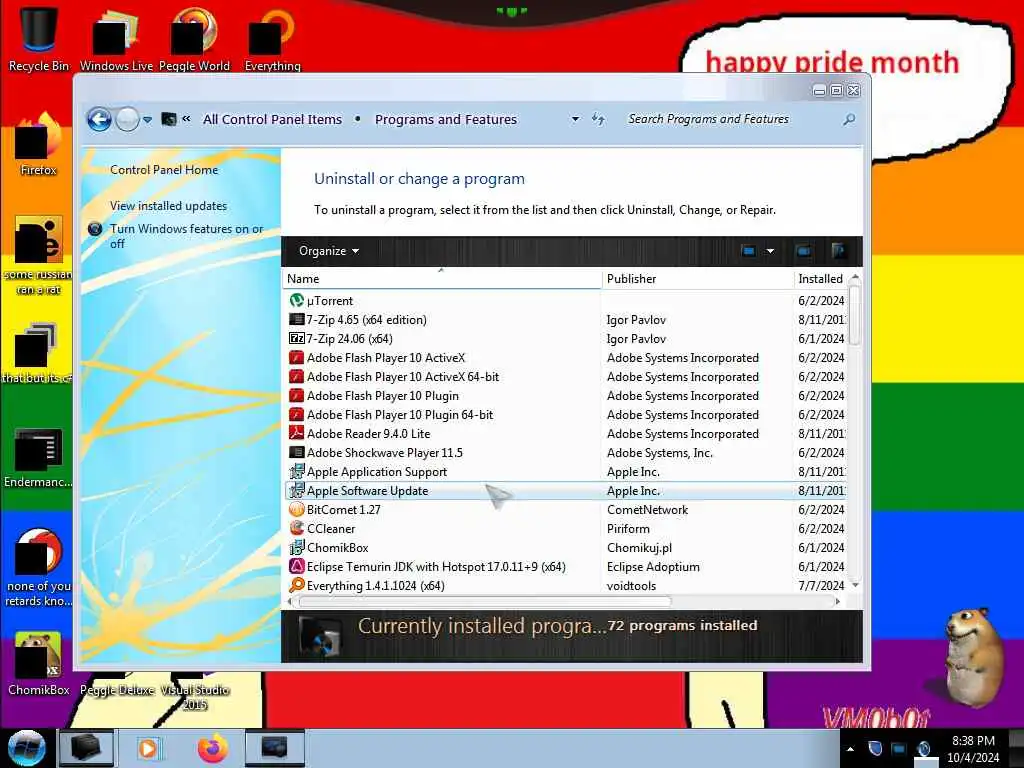Select Adobe Flash Player 10 Plugin
The image size is (1024, 768).
click(x=566, y=395)
